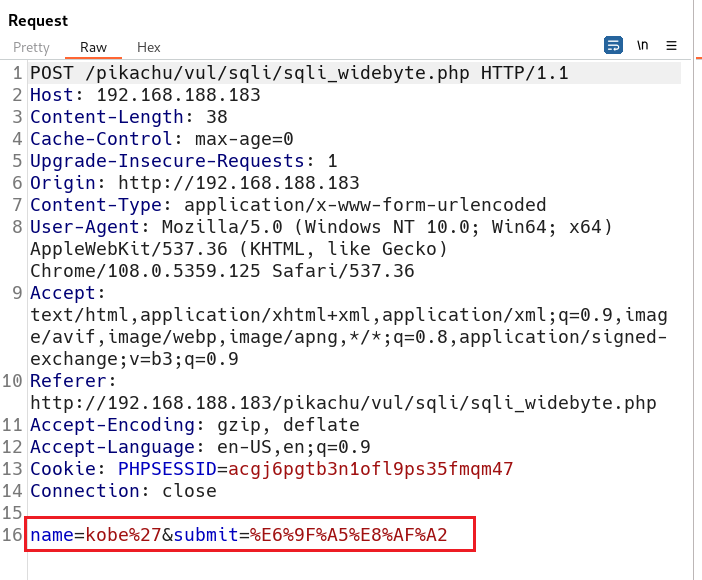Click the User-Agent header name
The width and height of the screenshot is (702, 580).
[85, 227]
